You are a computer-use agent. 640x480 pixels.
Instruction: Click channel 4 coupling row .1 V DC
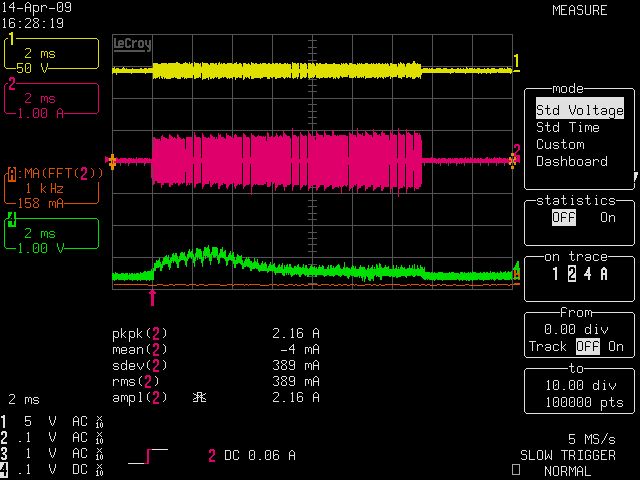(x=52, y=470)
